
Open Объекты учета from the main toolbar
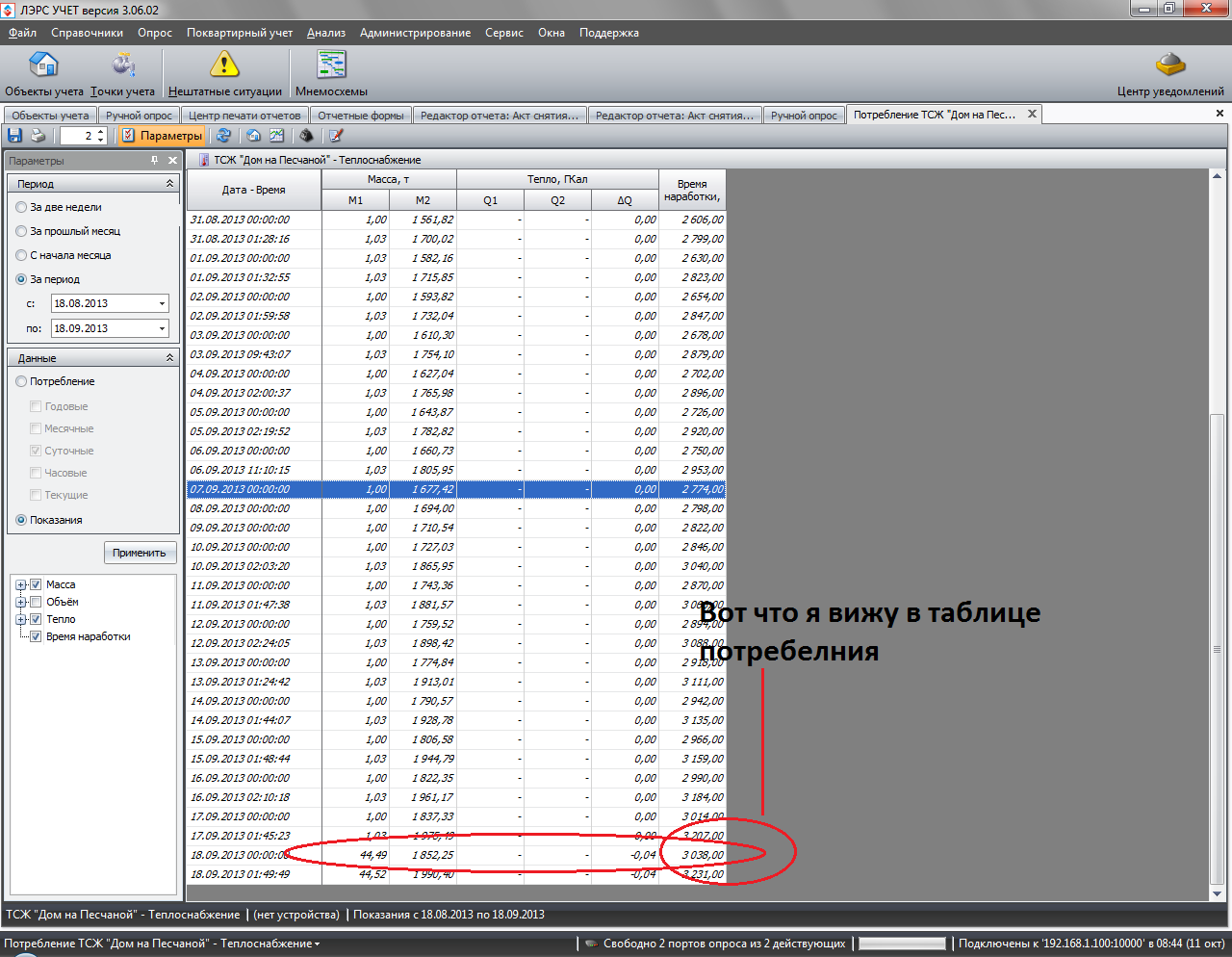(44, 73)
